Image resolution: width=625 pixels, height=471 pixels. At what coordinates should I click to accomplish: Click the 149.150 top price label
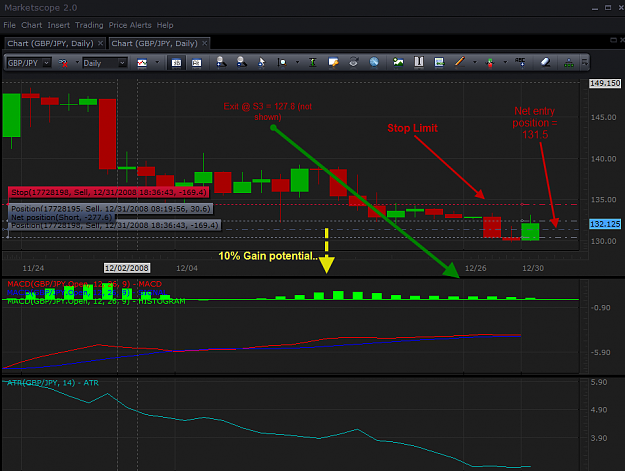pyautogui.click(x=605, y=83)
